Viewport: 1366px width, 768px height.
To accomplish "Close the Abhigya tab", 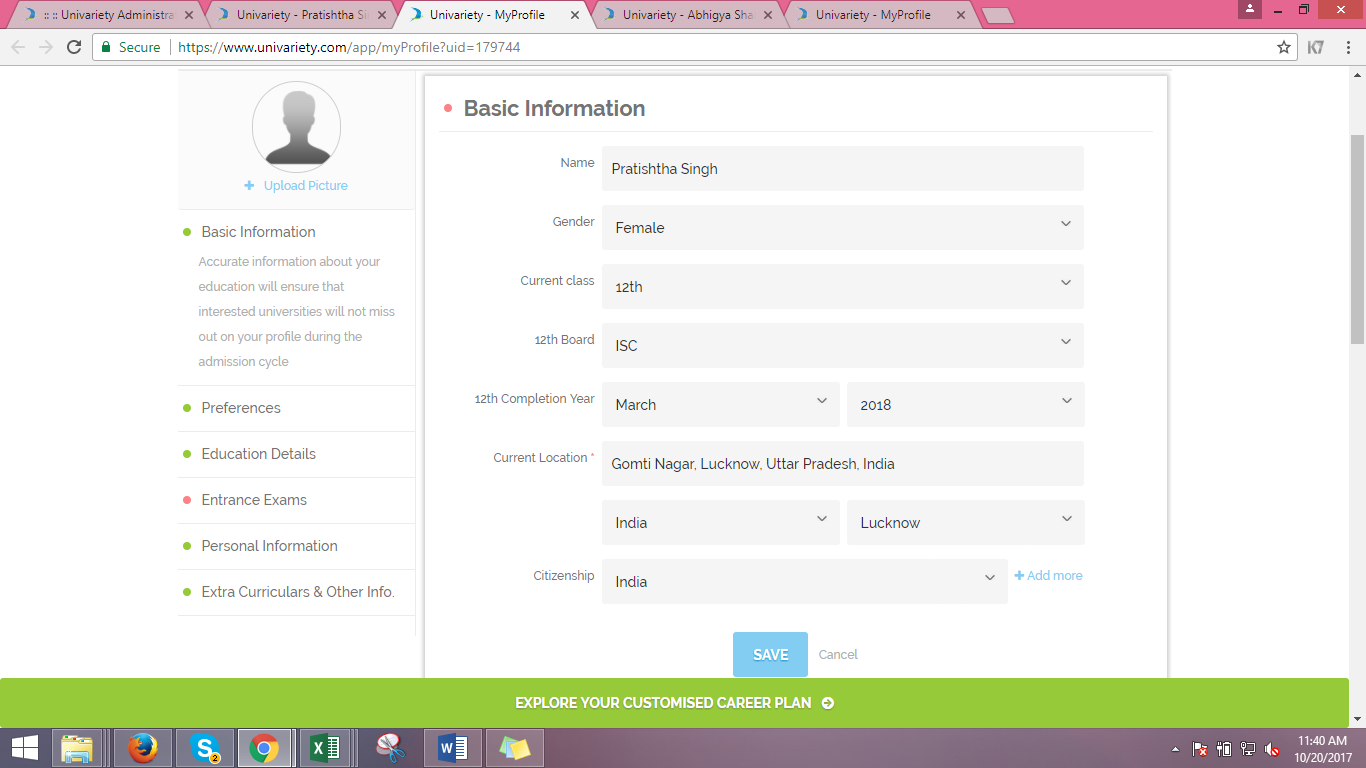I will click(768, 15).
